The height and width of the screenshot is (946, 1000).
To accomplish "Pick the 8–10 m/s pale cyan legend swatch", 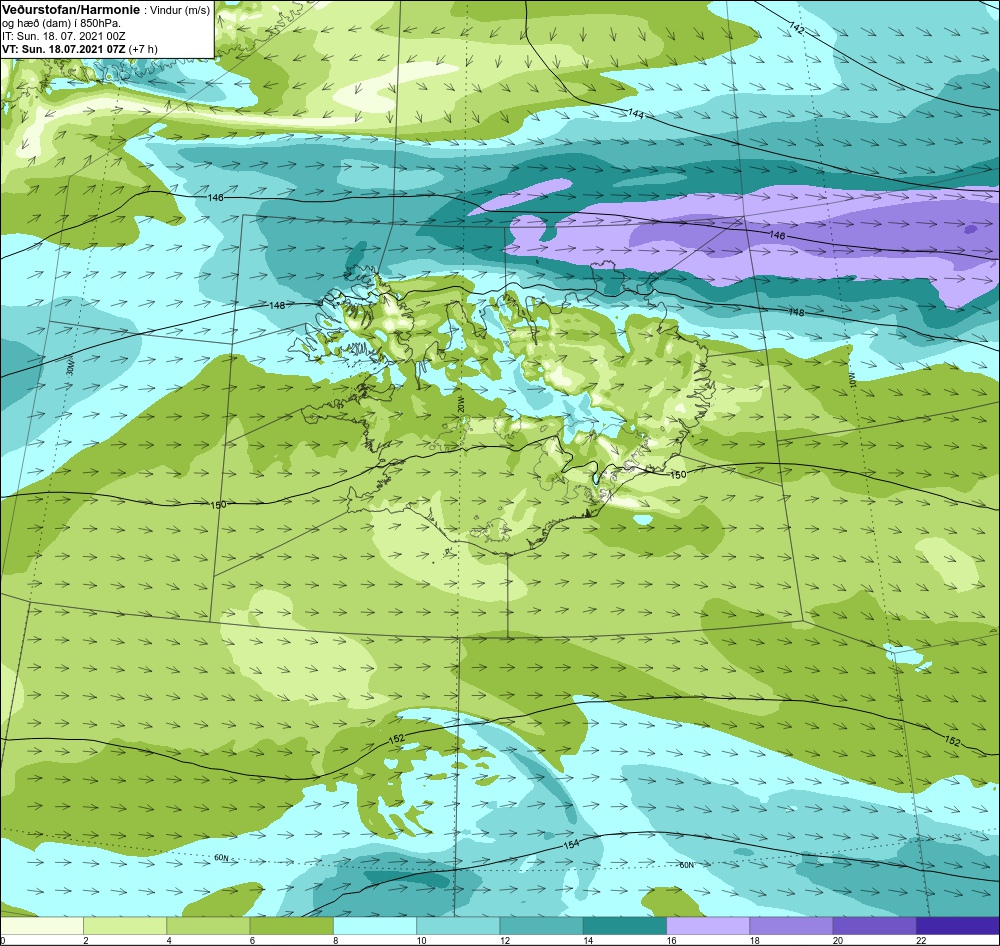I will tap(375, 925).
